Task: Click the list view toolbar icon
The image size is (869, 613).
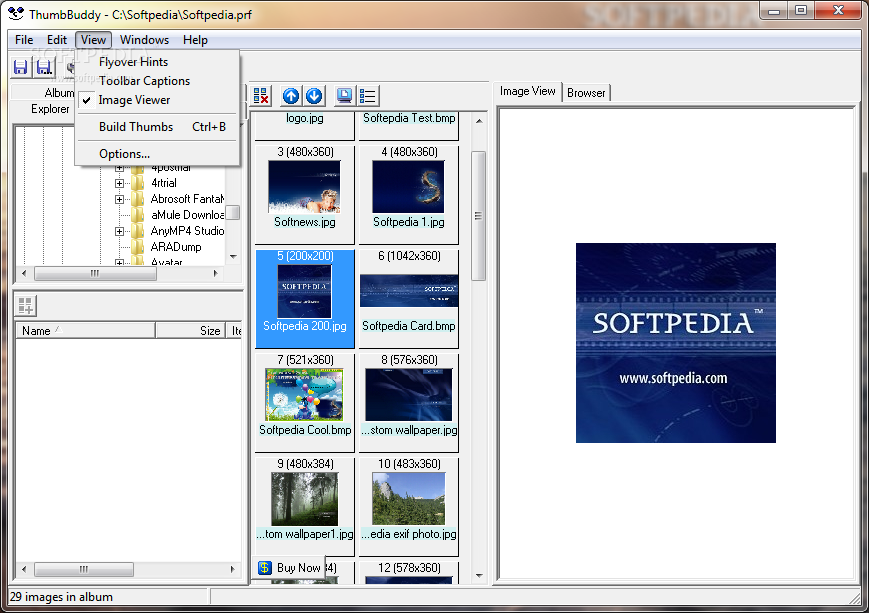Action: (367, 96)
